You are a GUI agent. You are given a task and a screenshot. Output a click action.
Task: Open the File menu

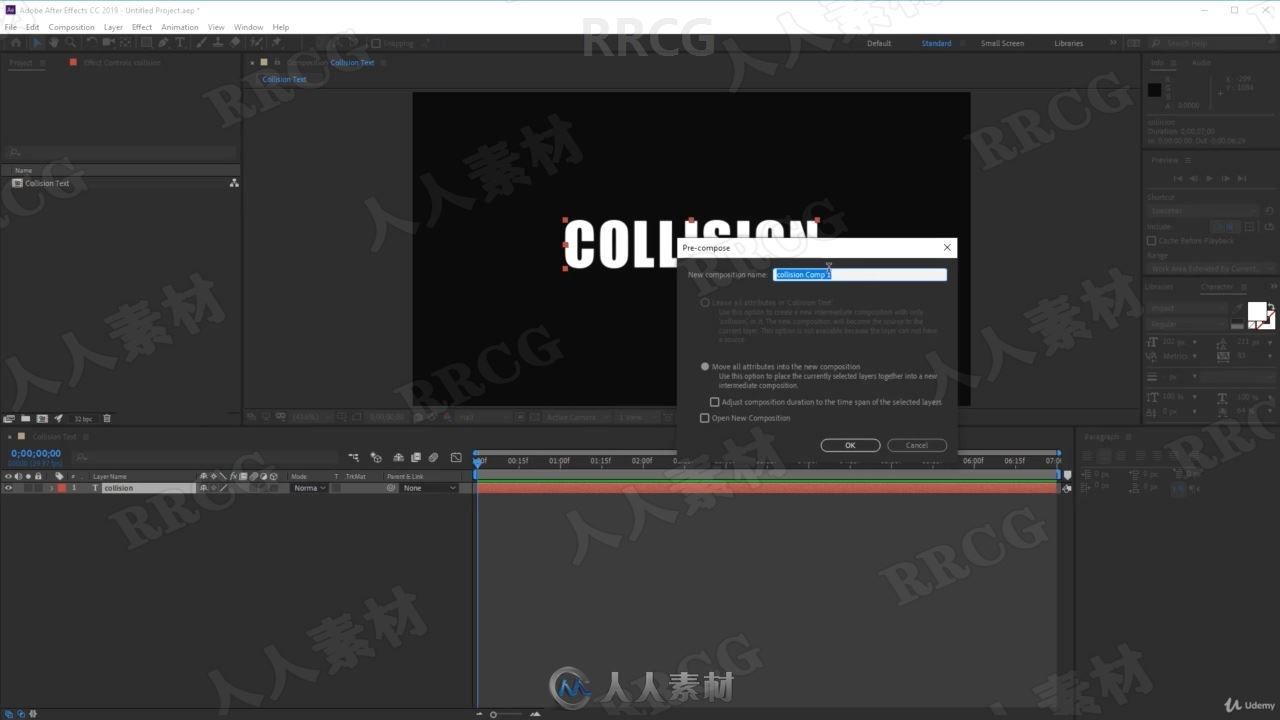pyautogui.click(x=11, y=27)
